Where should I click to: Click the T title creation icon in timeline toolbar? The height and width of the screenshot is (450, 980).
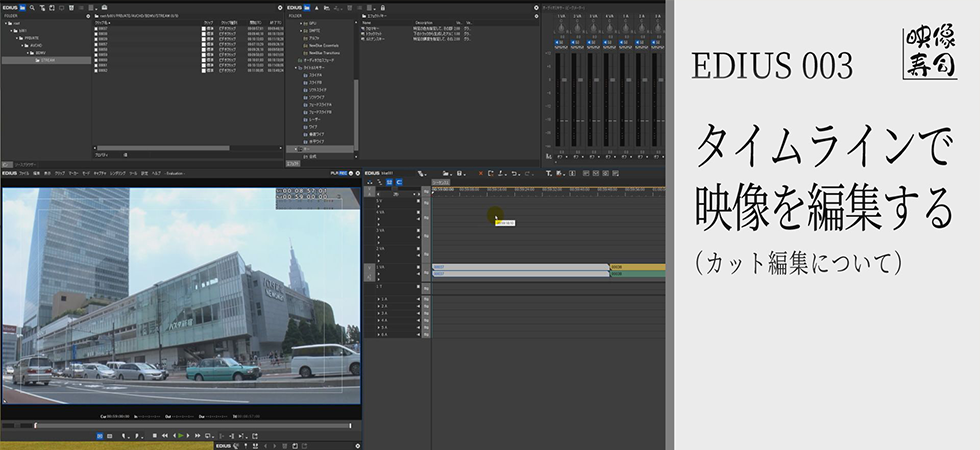(548, 173)
